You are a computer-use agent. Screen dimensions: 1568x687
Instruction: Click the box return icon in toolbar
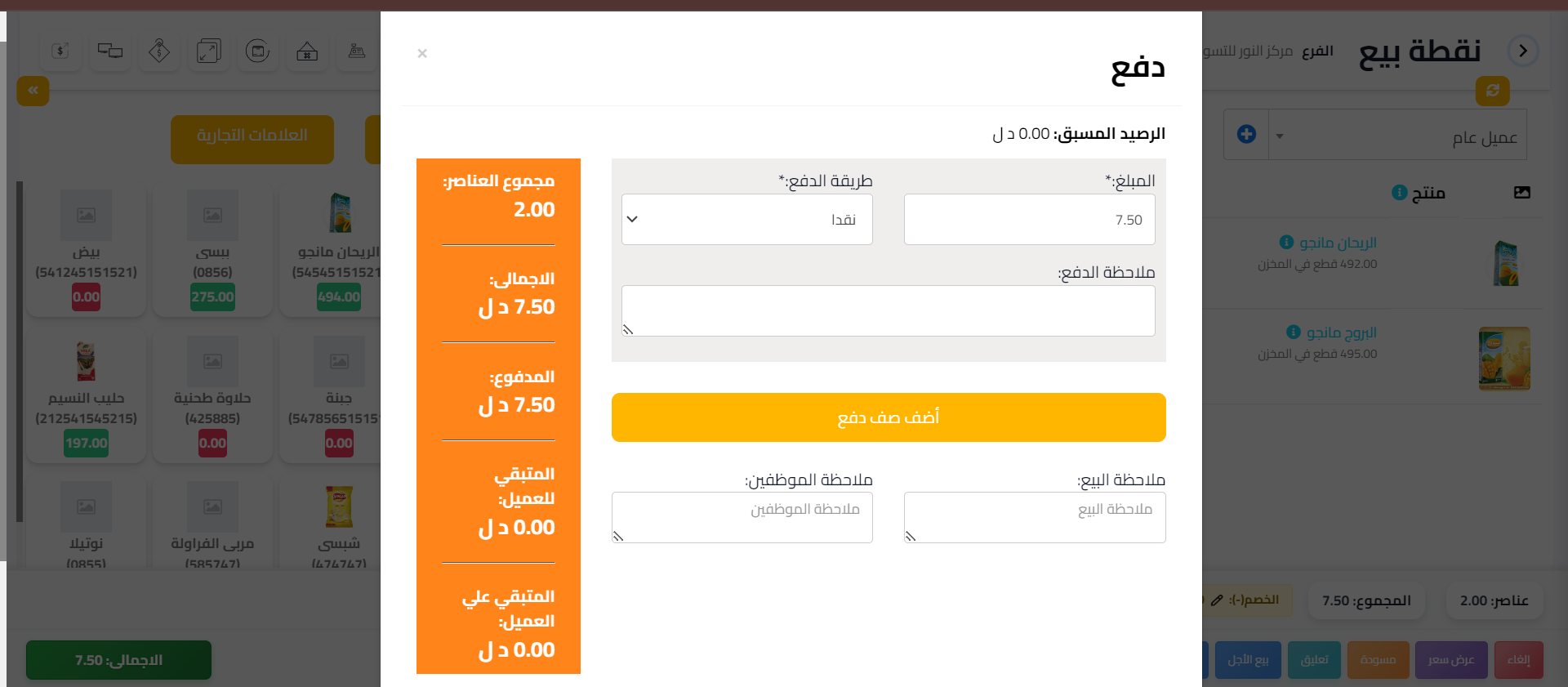point(258,51)
